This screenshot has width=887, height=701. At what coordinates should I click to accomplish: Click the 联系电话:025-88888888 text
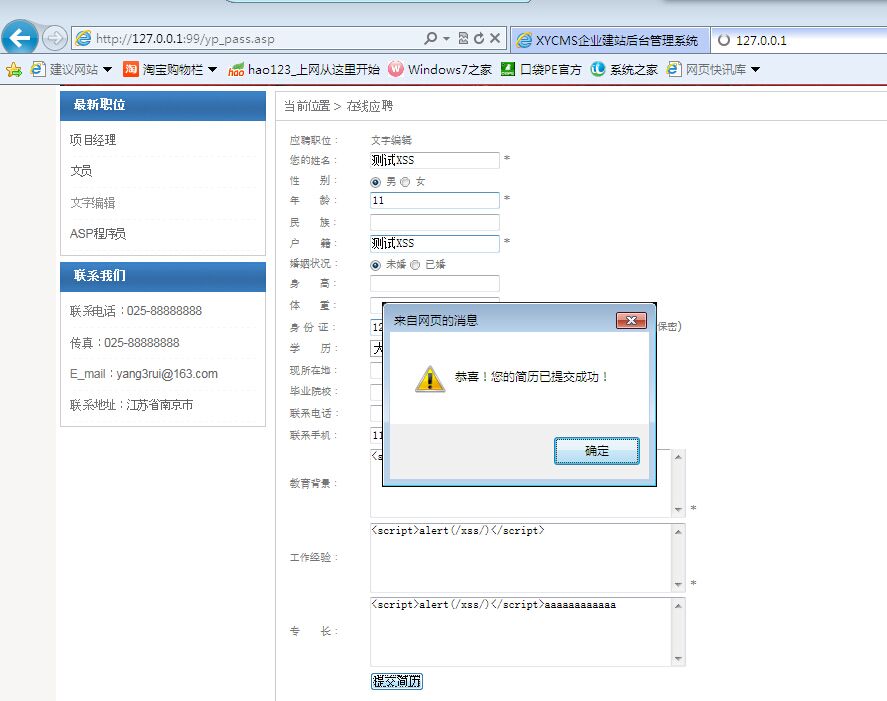click(136, 311)
